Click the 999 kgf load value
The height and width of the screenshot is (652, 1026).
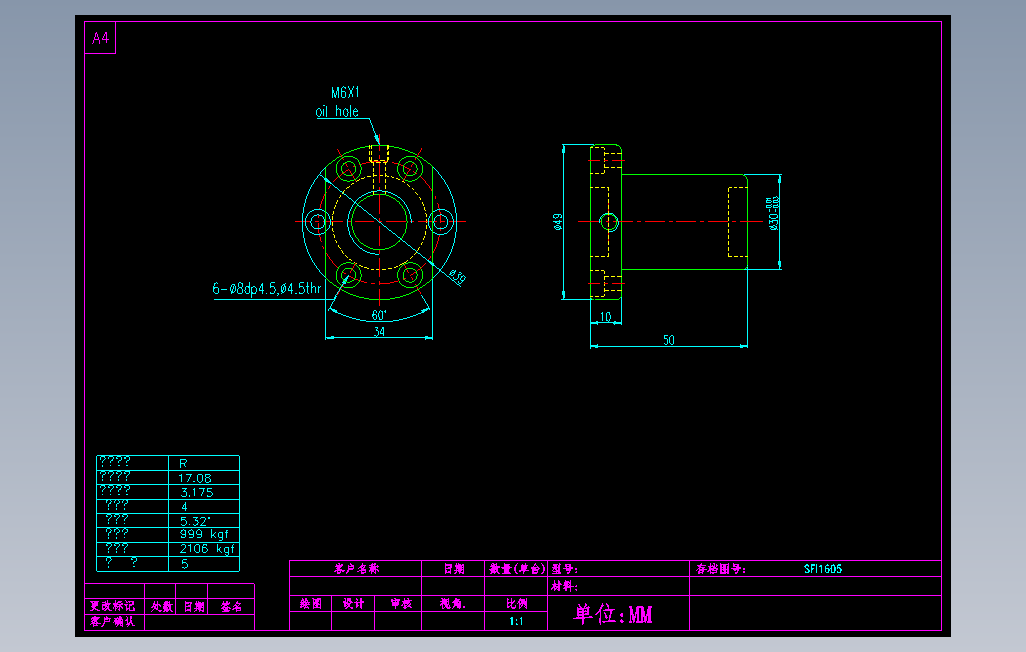coord(204,534)
